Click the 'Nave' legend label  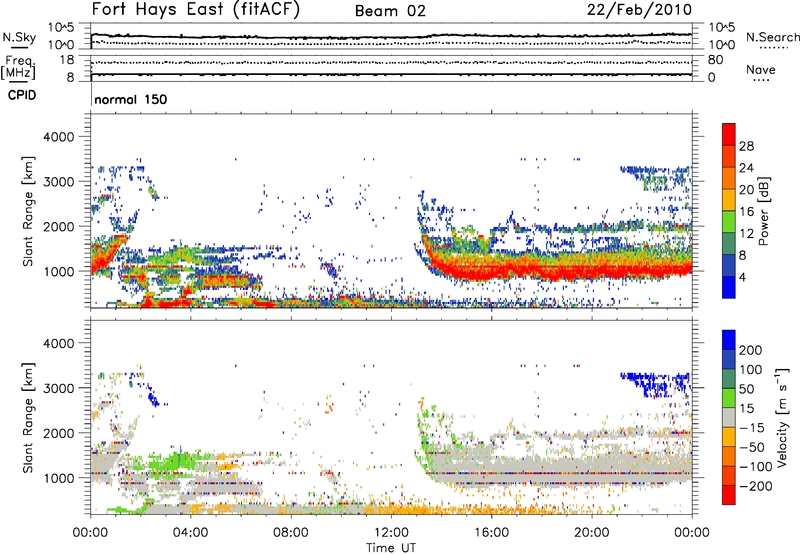coord(761,70)
